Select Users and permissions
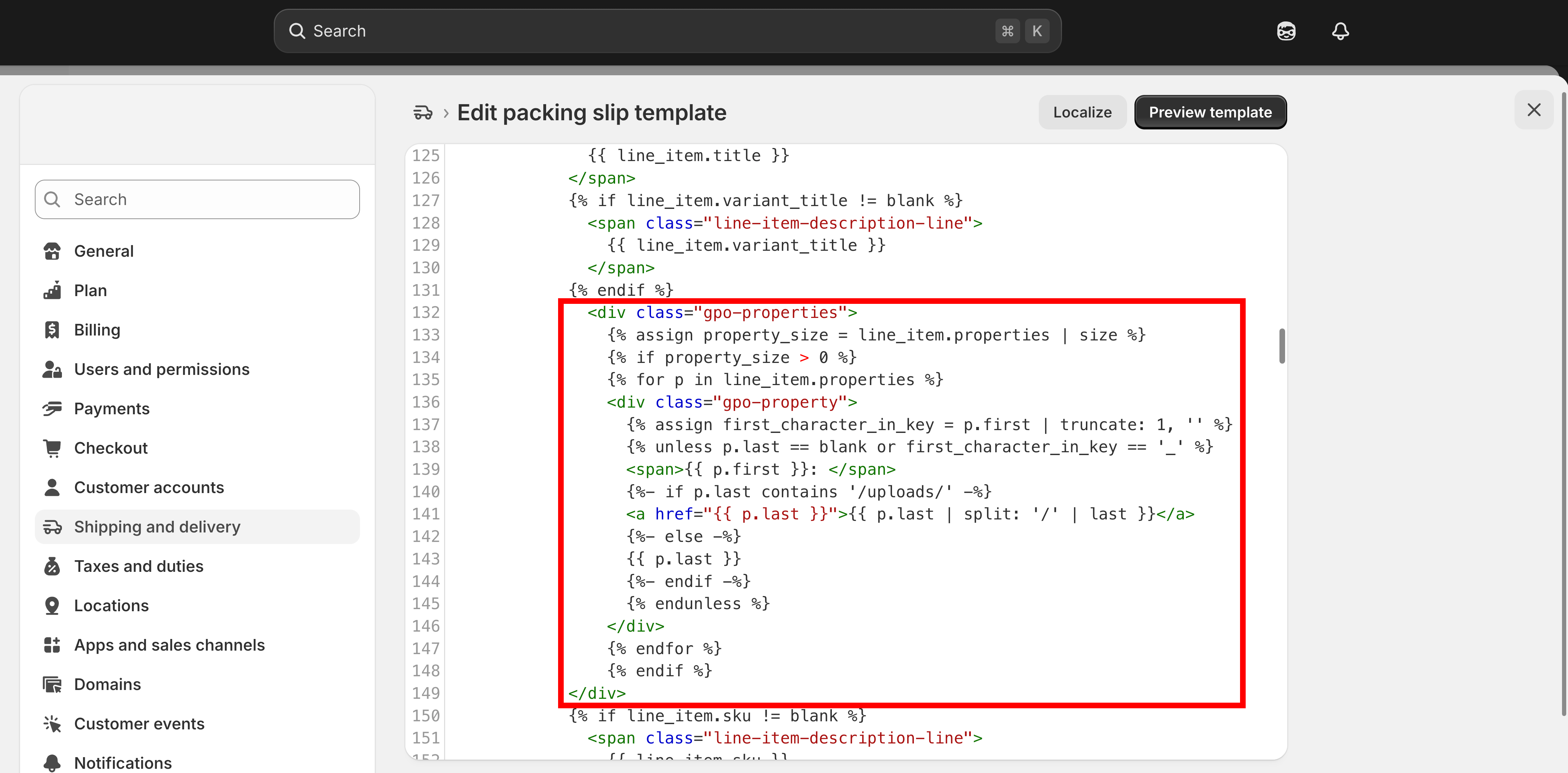 [197, 369]
